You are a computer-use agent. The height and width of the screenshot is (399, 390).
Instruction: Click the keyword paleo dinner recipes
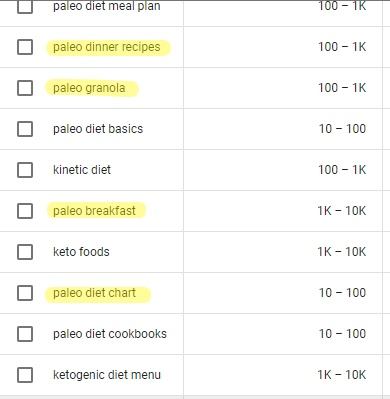pos(107,47)
